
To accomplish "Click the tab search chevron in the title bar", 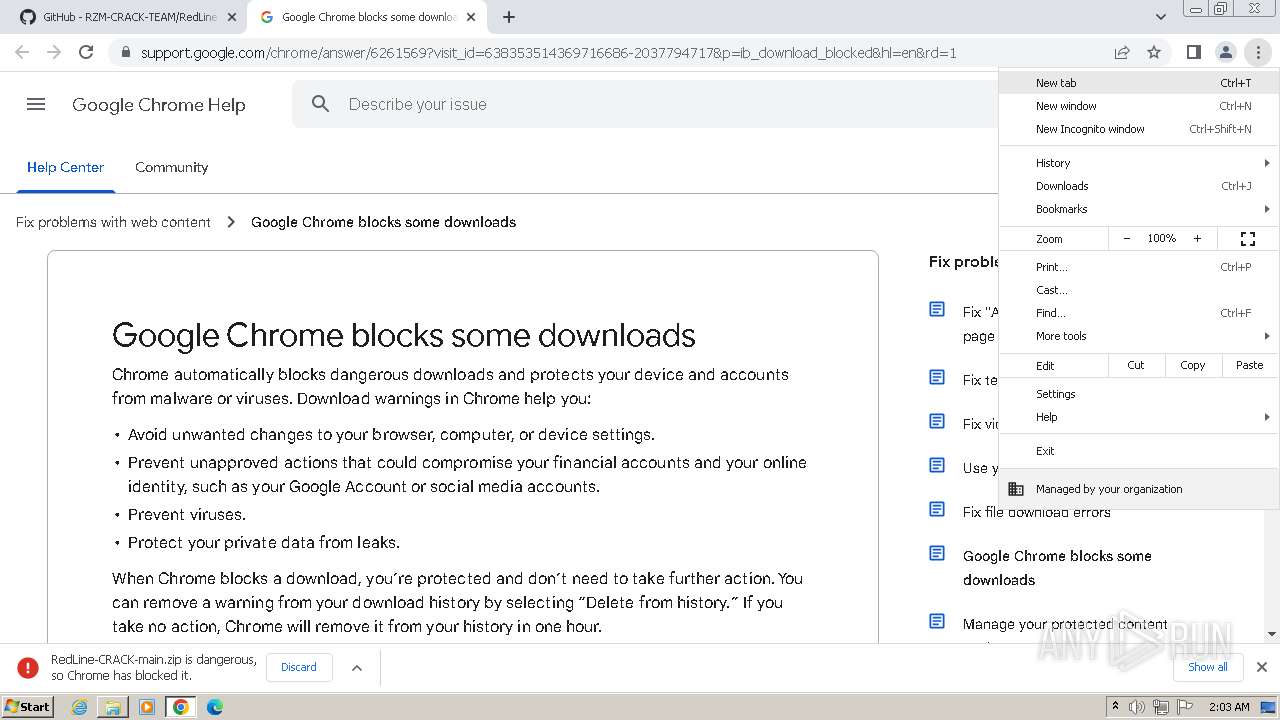I will (1160, 17).
